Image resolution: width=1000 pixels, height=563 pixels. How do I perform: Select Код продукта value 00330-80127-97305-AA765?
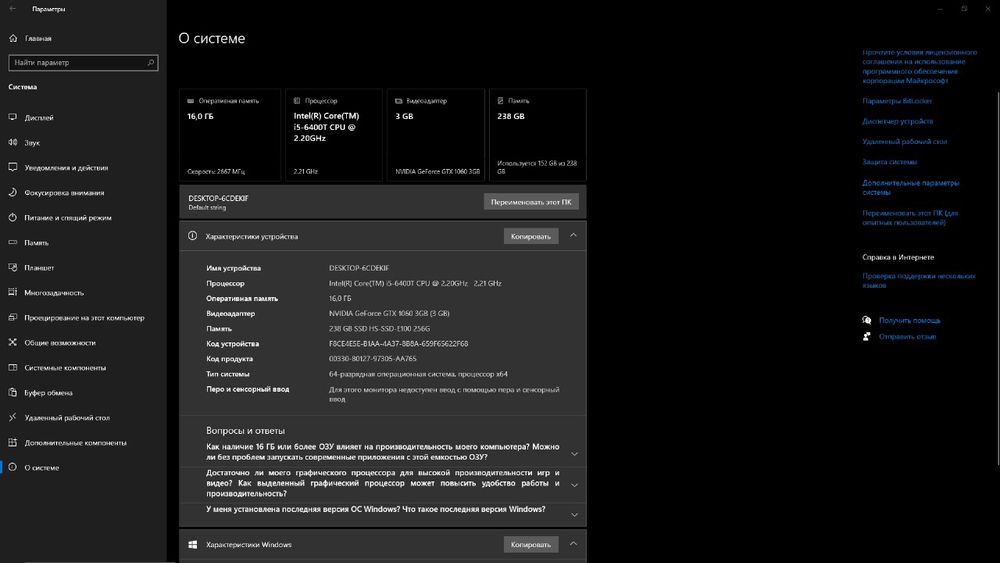pos(372,359)
